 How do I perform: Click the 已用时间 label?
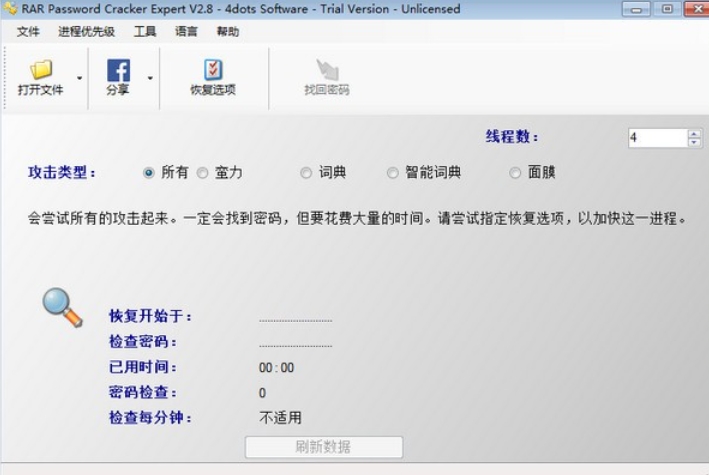(x=142, y=367)
